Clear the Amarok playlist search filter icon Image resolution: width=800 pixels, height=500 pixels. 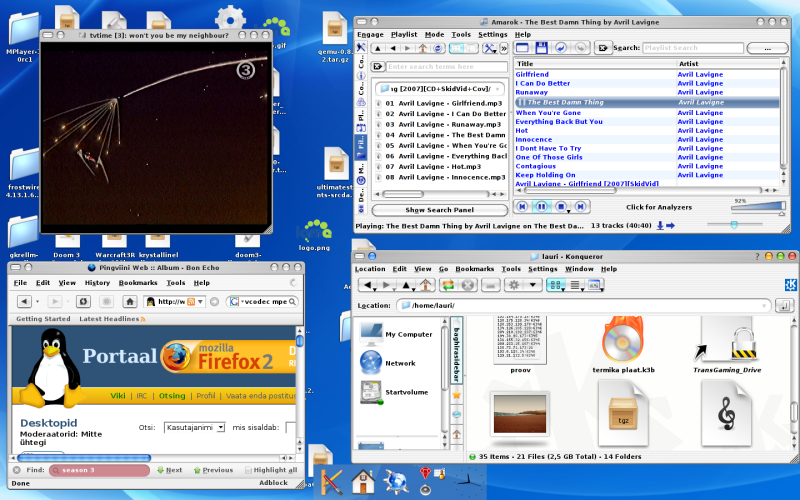[x=603, y=47]
